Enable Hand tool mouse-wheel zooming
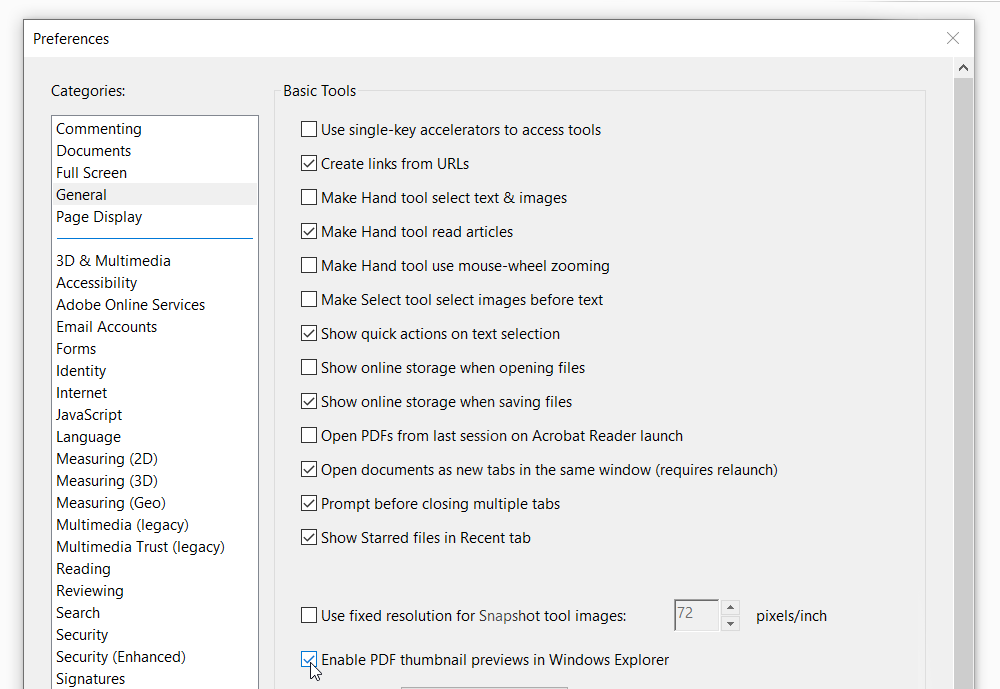Image resolution: width=1000 pixels, height=689 pixels. [309, 266]
